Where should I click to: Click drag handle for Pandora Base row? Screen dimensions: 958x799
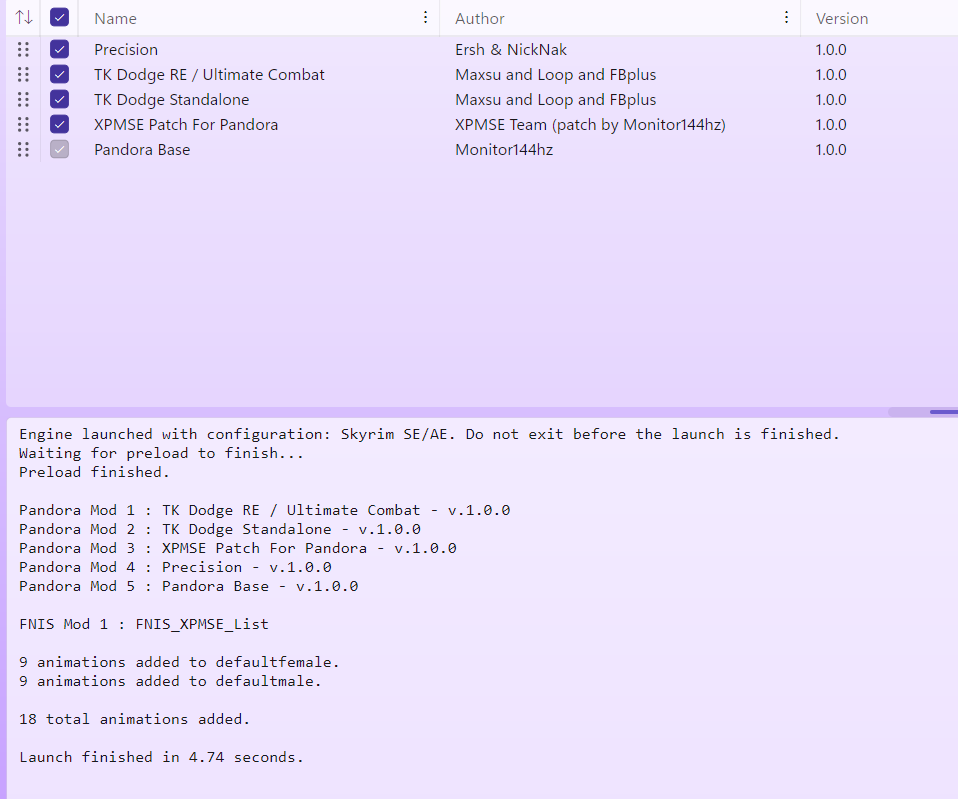(x=23, y=150)
